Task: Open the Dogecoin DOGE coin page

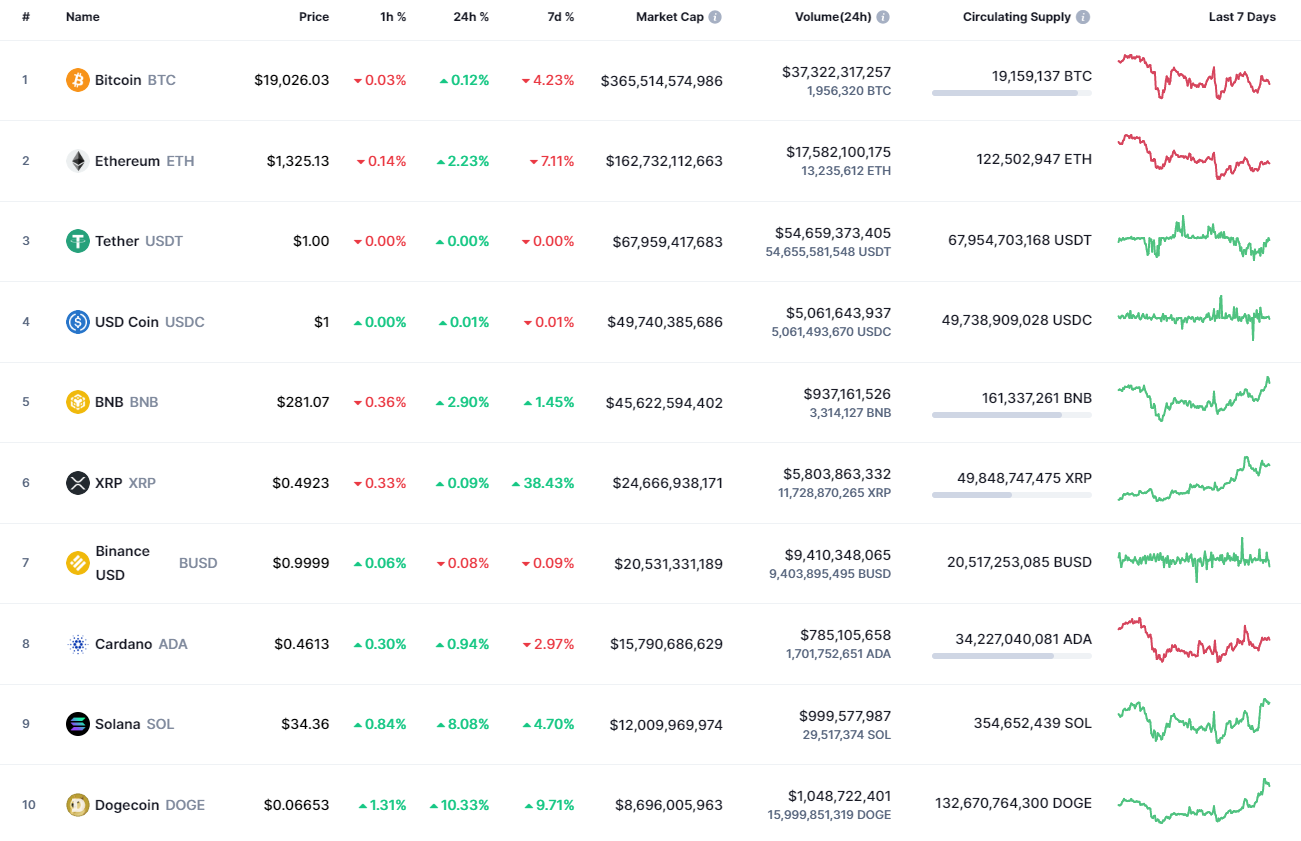Action: tap(136, 805)
